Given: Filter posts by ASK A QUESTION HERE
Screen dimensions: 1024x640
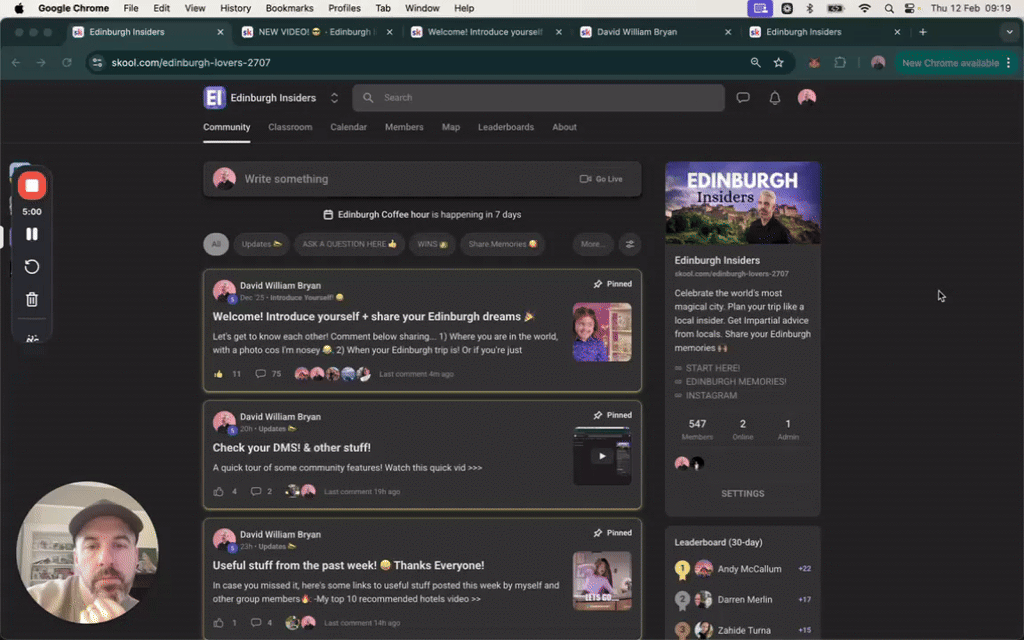Looking at the screenshot, I should pyautogui.click(x=349, y=244).
